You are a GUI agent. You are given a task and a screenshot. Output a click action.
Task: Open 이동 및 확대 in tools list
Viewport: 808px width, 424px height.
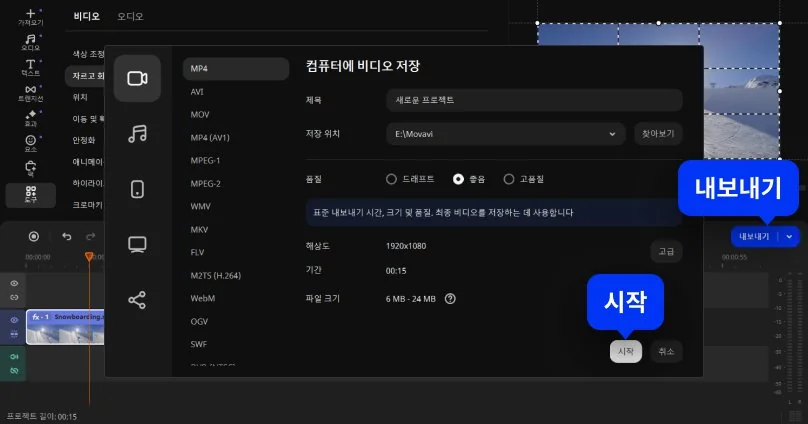tap(86, 119)
